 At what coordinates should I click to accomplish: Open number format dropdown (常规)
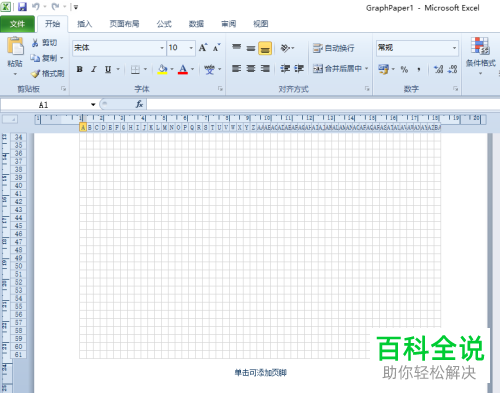454,48
